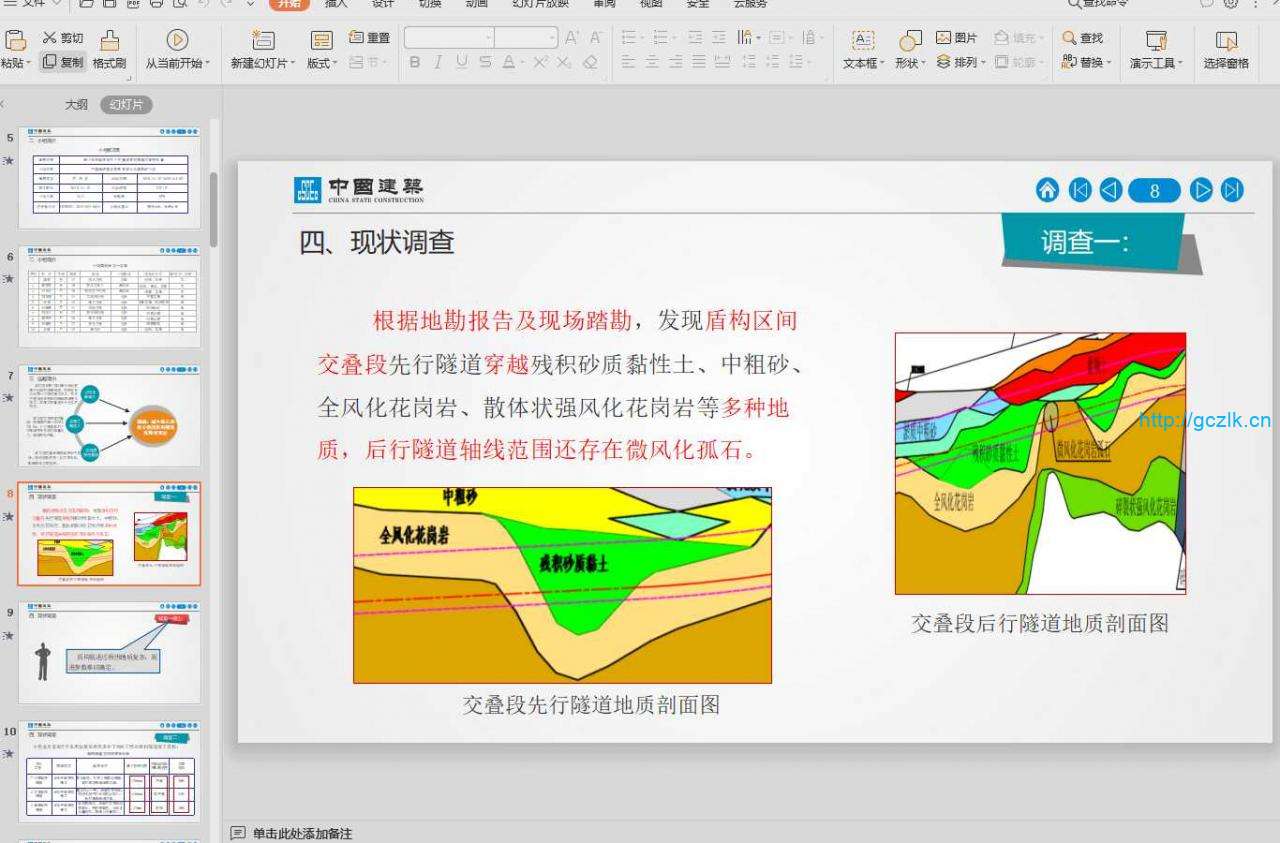Toggle italic formatting (I)

click(438, 62)
